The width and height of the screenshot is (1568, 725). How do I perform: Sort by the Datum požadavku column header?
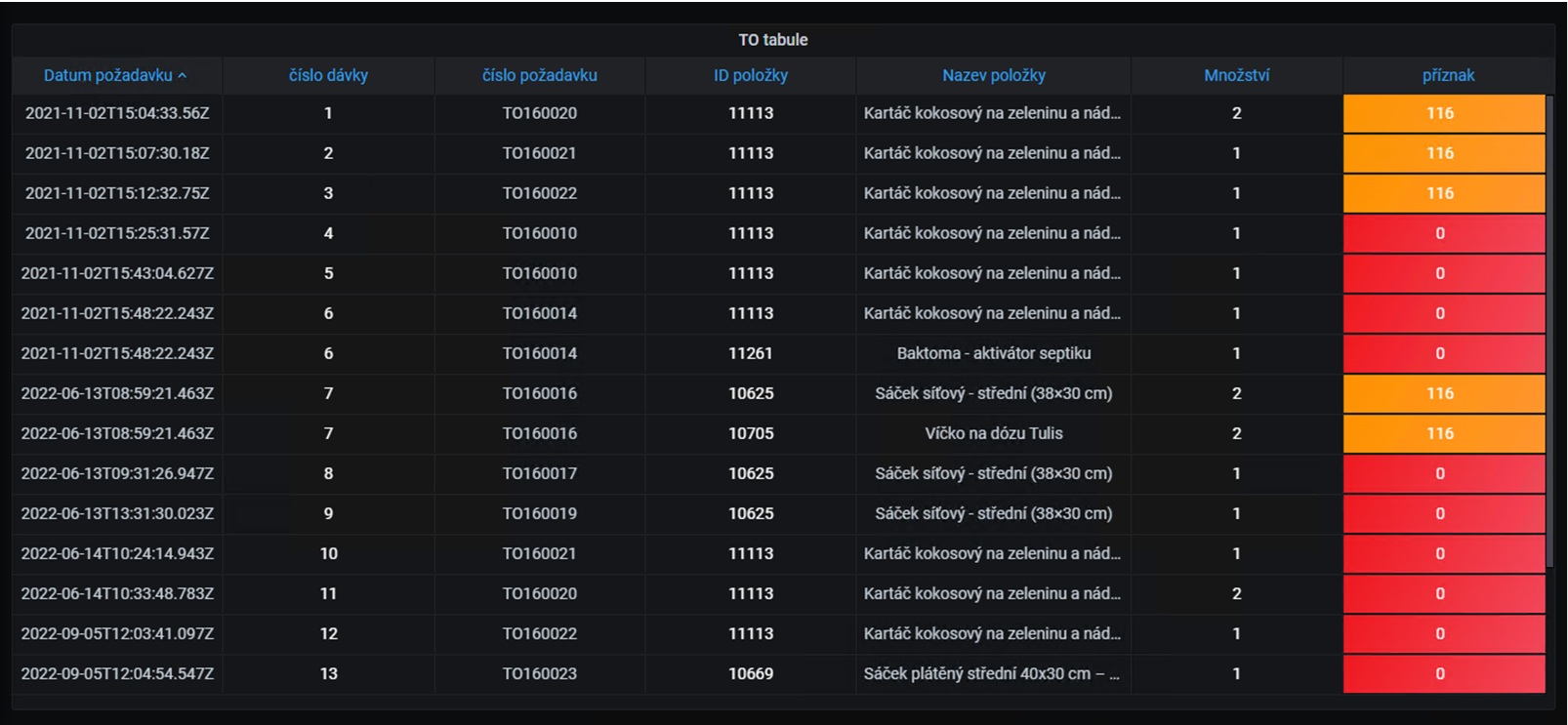click(107, 75)
